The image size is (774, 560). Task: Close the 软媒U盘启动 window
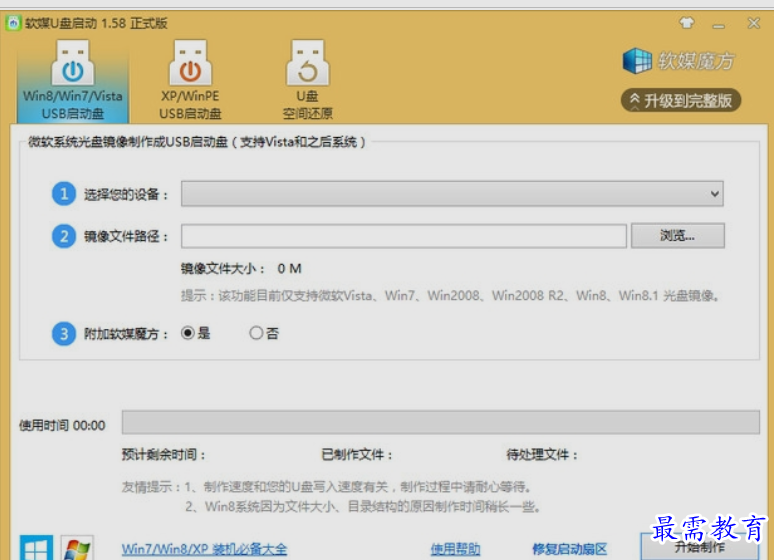(754, 23)
